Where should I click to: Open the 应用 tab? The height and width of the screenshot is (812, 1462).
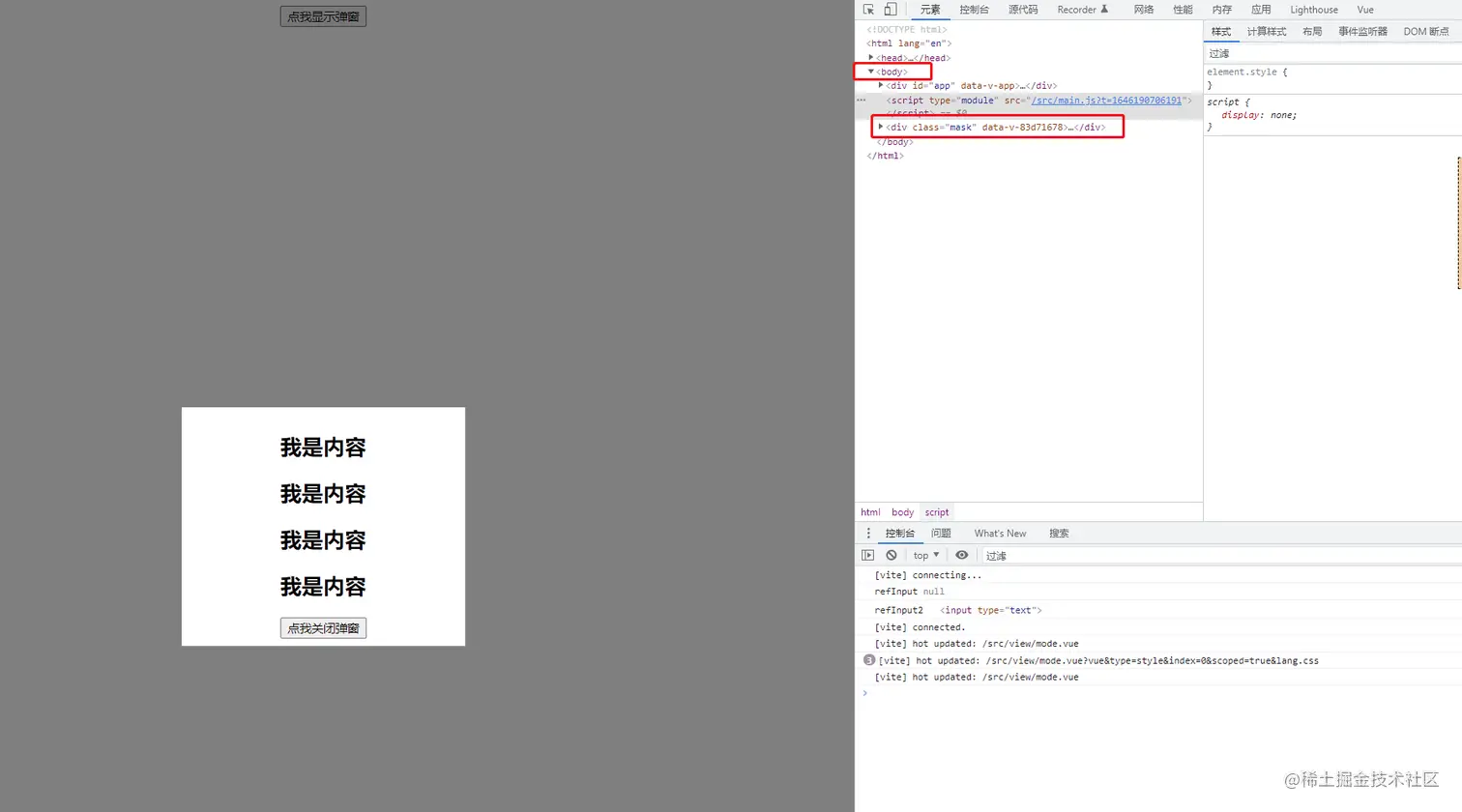pyautogui.click(x=1261, y=10)
